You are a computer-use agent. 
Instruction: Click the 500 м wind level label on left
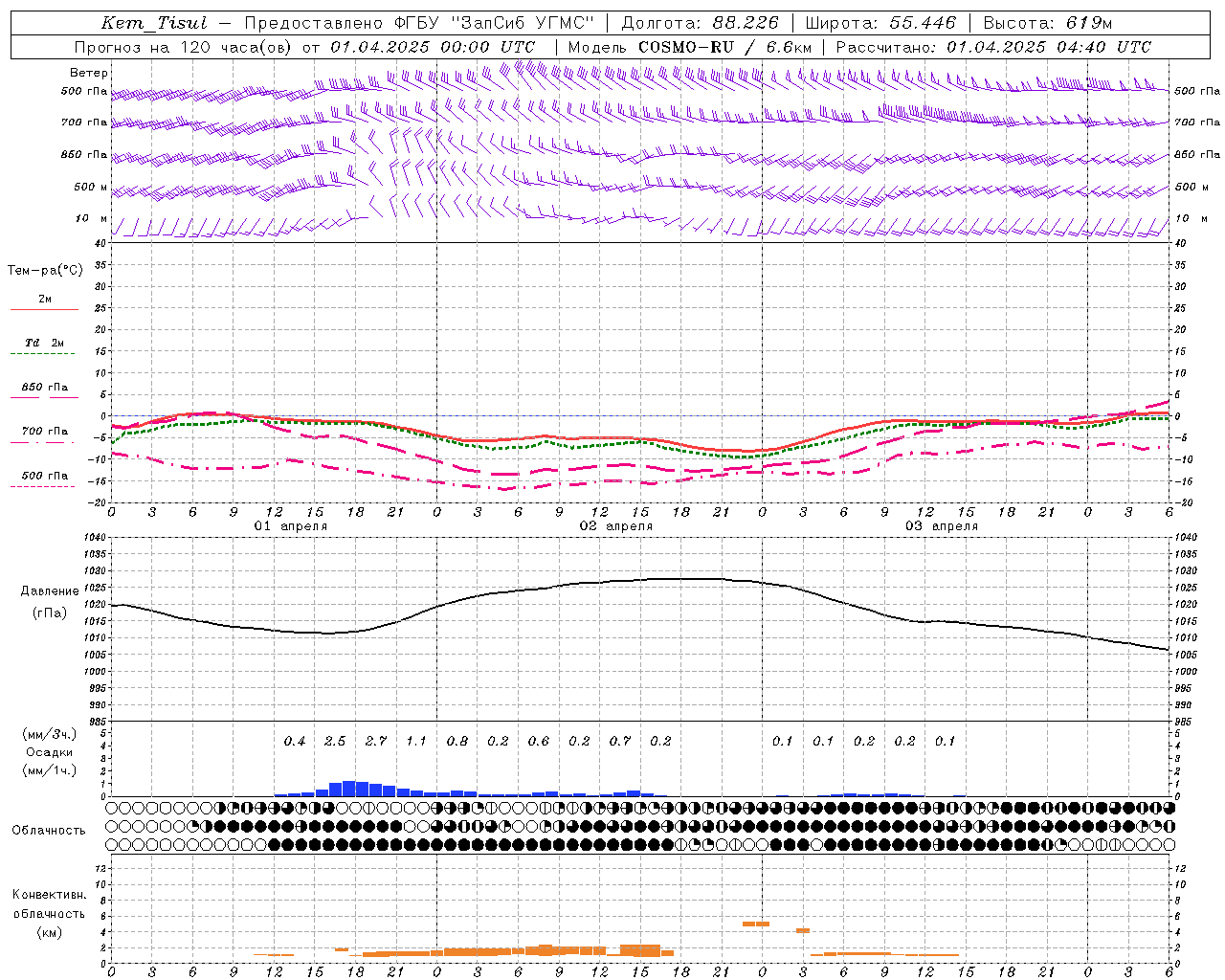(91, 187)
